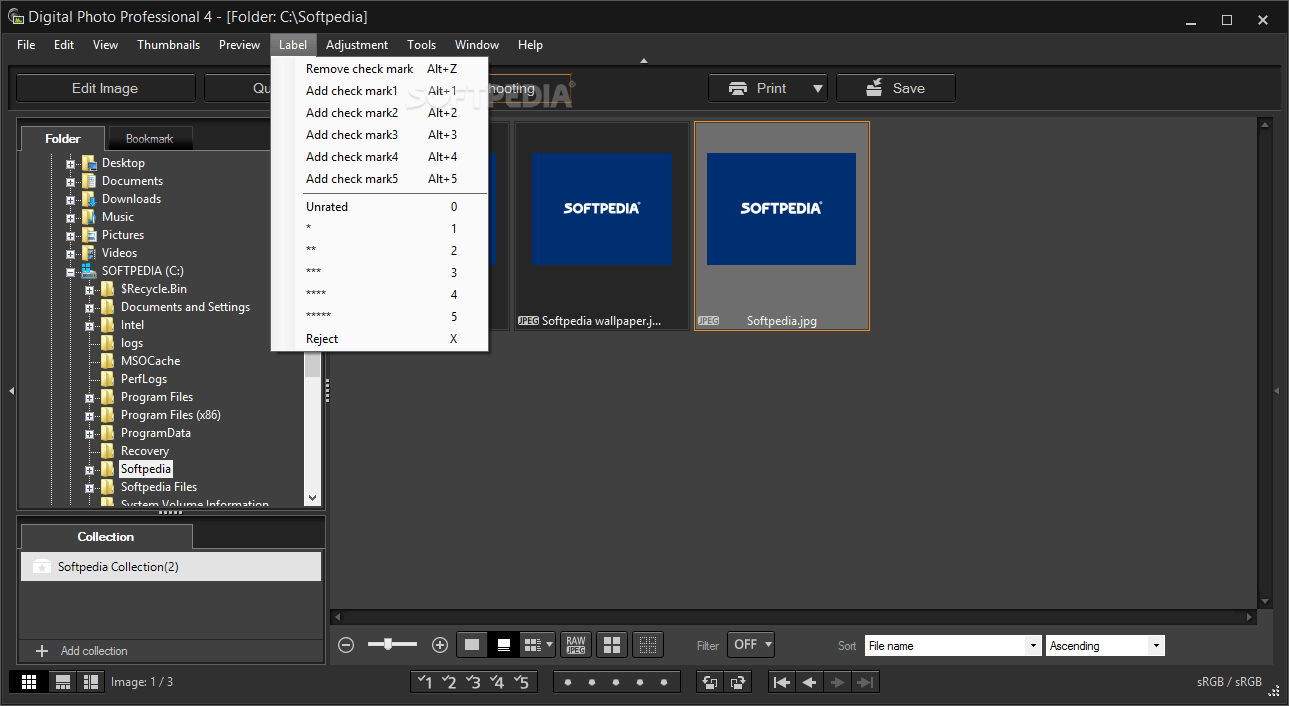Image resolution: width=1289 pixels, height=706 pixels.
Task: Open the Sort by File name dropdown
Action: tap(951, 645)
